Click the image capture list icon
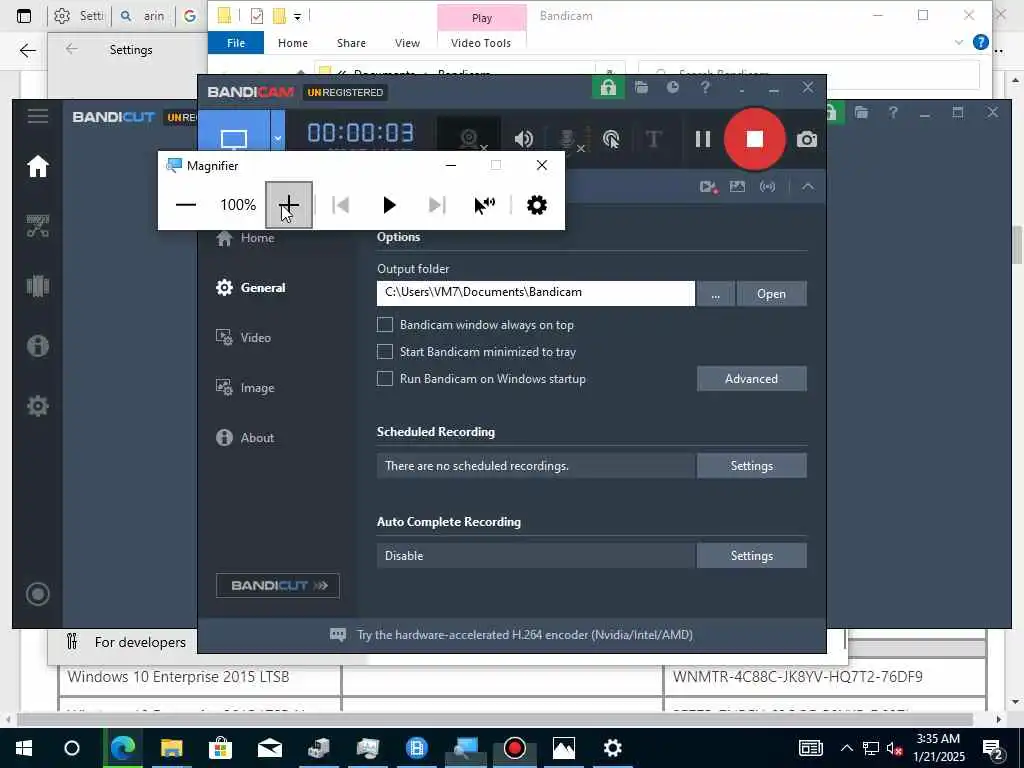1024x768 pixels. point(737,187)
